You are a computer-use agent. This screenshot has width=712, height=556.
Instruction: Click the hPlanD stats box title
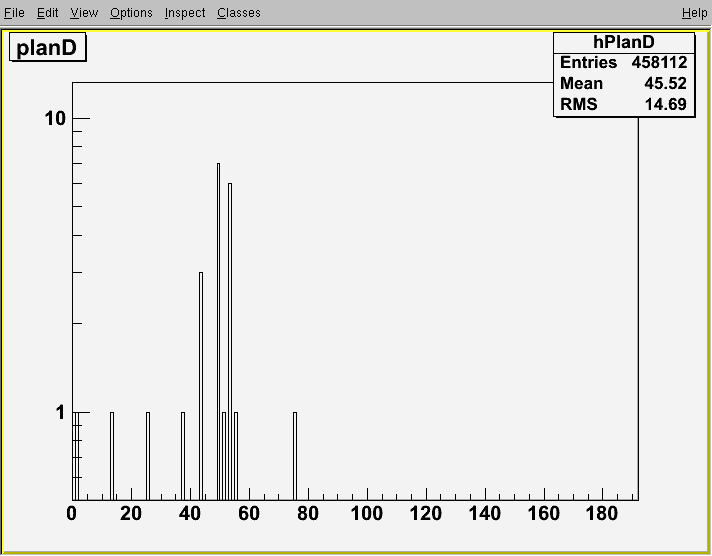(624, 42)
